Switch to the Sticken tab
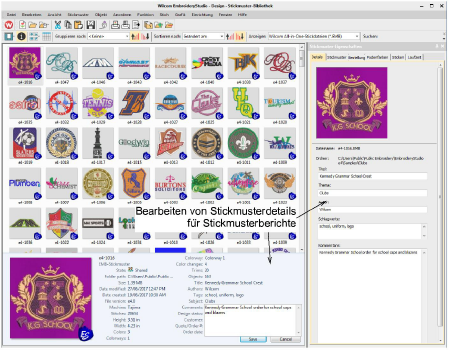 (x=398, y=57)
